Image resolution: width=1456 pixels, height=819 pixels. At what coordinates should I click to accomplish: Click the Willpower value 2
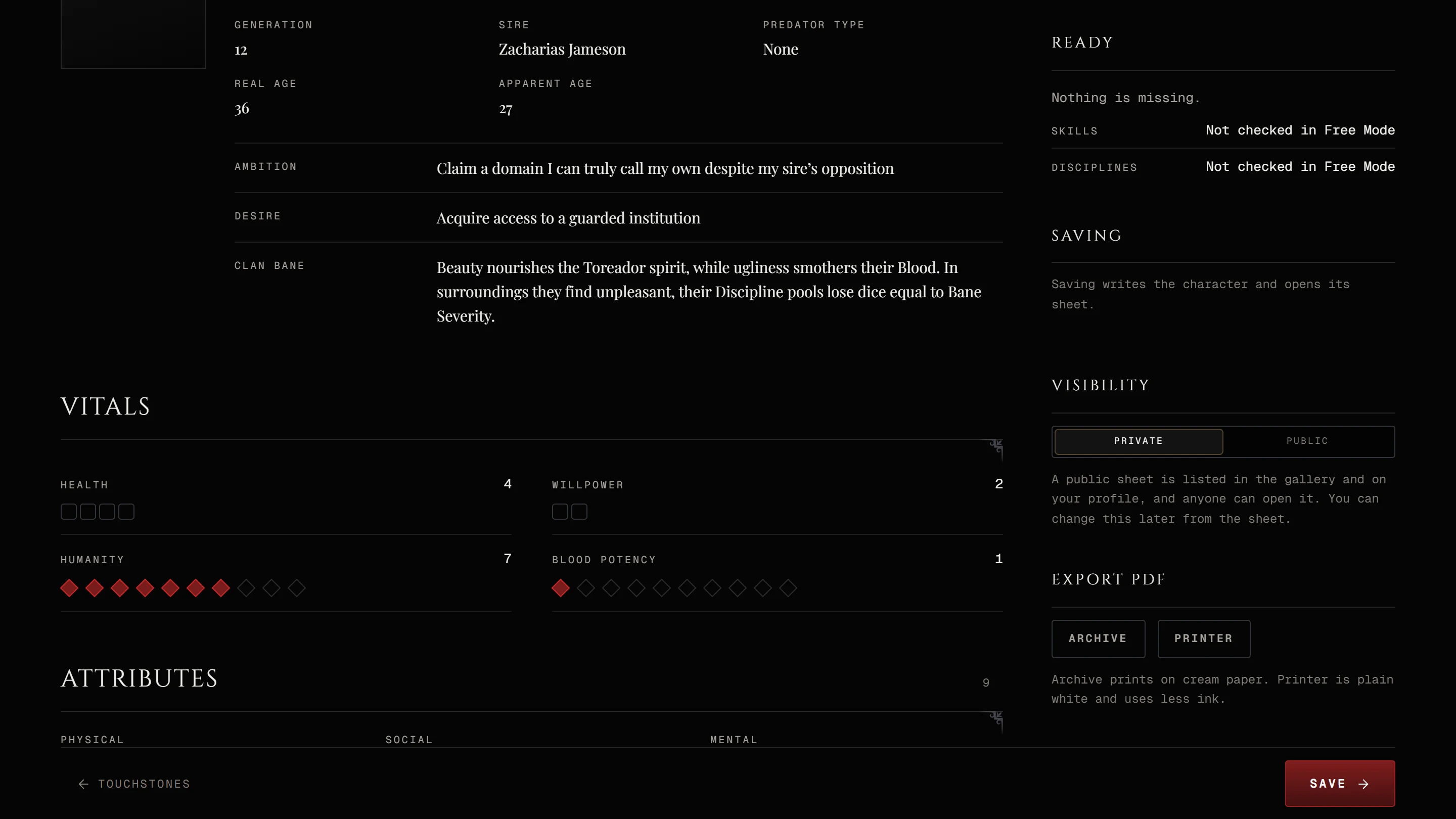[x=999, y=484]
